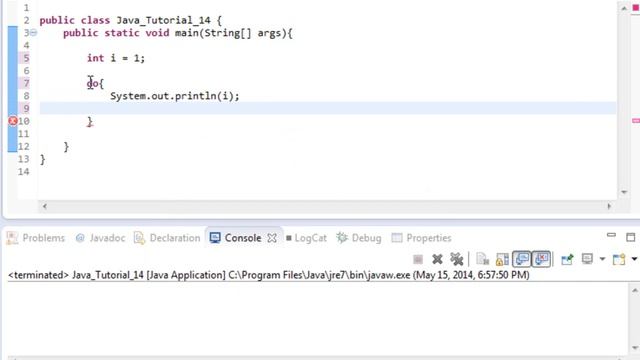This screenshot has height=360, width=640.
Task: Click the closing brace with error on line 10
Action: (x=90, y=122)
